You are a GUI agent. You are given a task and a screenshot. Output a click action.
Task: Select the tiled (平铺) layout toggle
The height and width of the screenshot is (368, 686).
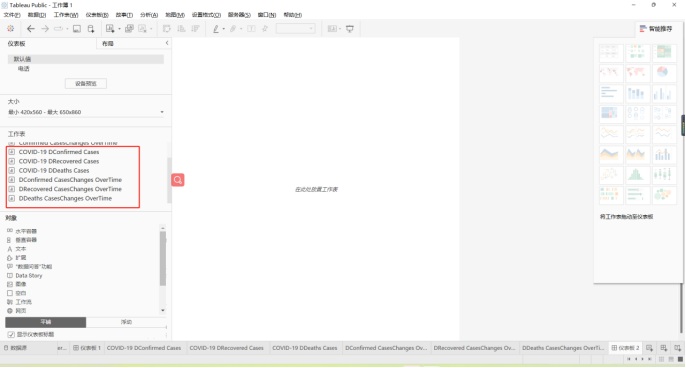[x=46, y=322]
